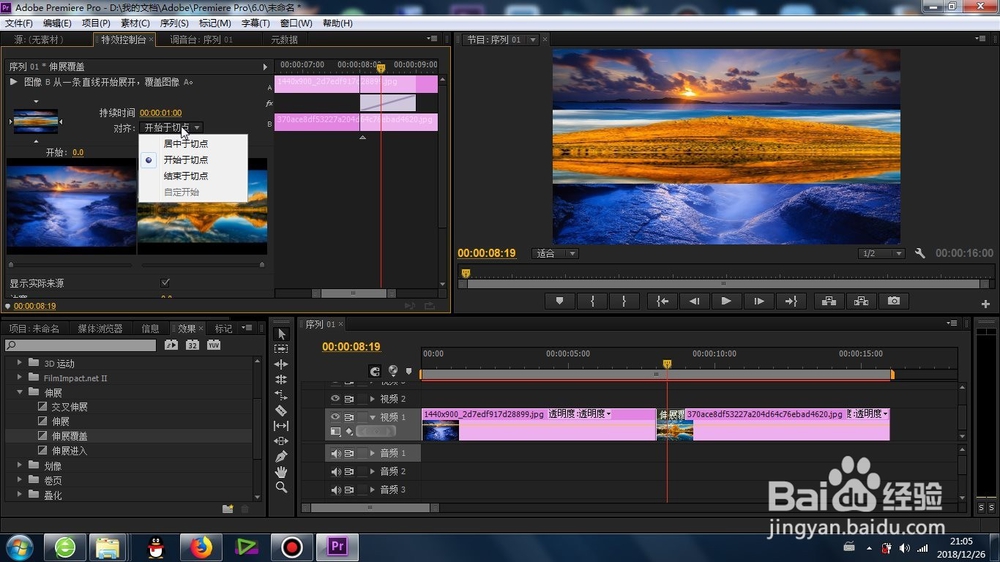Select the 交叉伸展 transition effect
This screenshot has height=562, width=1000.
click(70, 406)
